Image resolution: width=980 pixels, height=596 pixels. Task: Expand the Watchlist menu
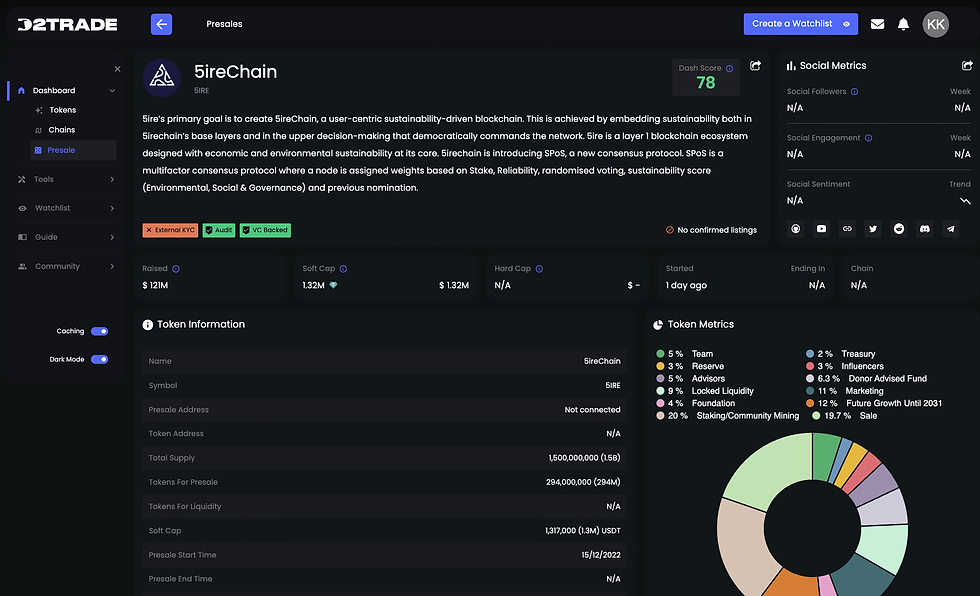tap(66, 208)
